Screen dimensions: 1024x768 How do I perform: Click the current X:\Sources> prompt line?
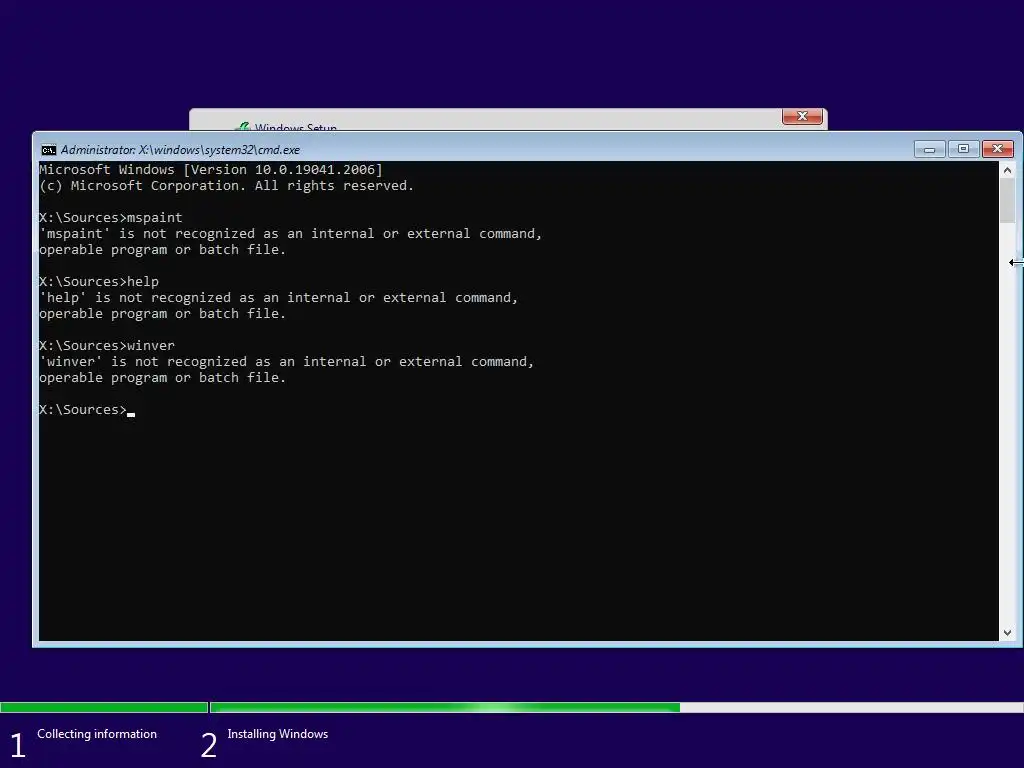[87, 409]
